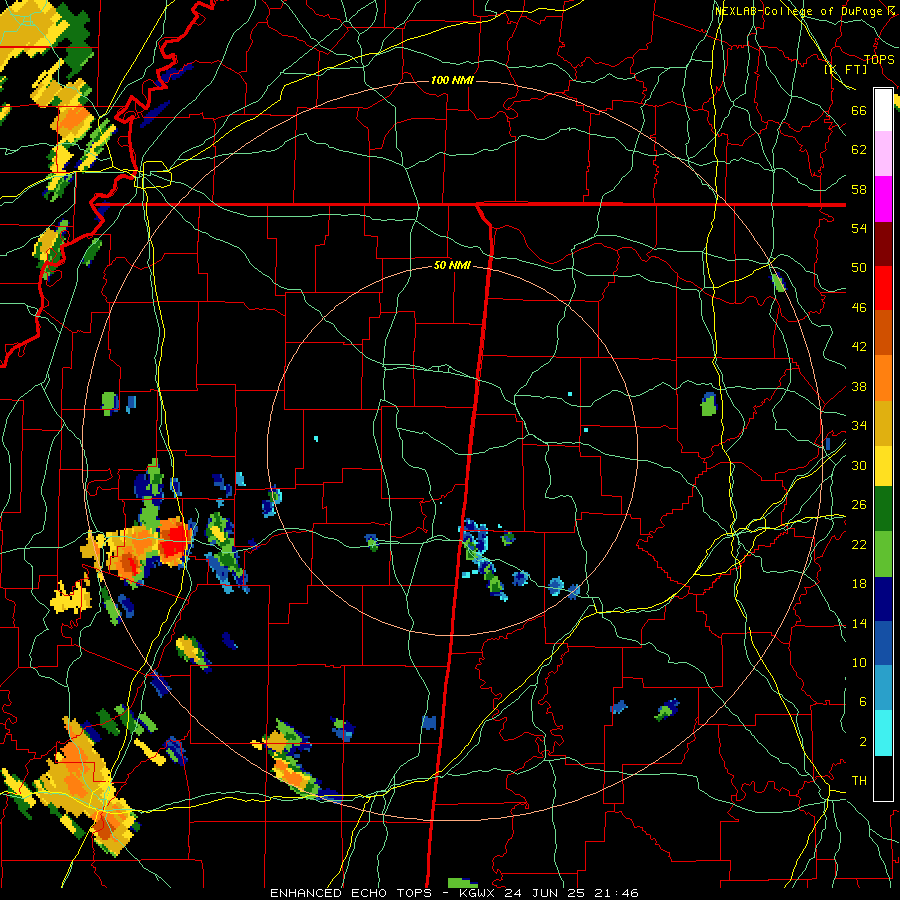Click the "ENHANCED ECHO TOPS" caption text
The image size is (900, 900).
coord(350,893)
